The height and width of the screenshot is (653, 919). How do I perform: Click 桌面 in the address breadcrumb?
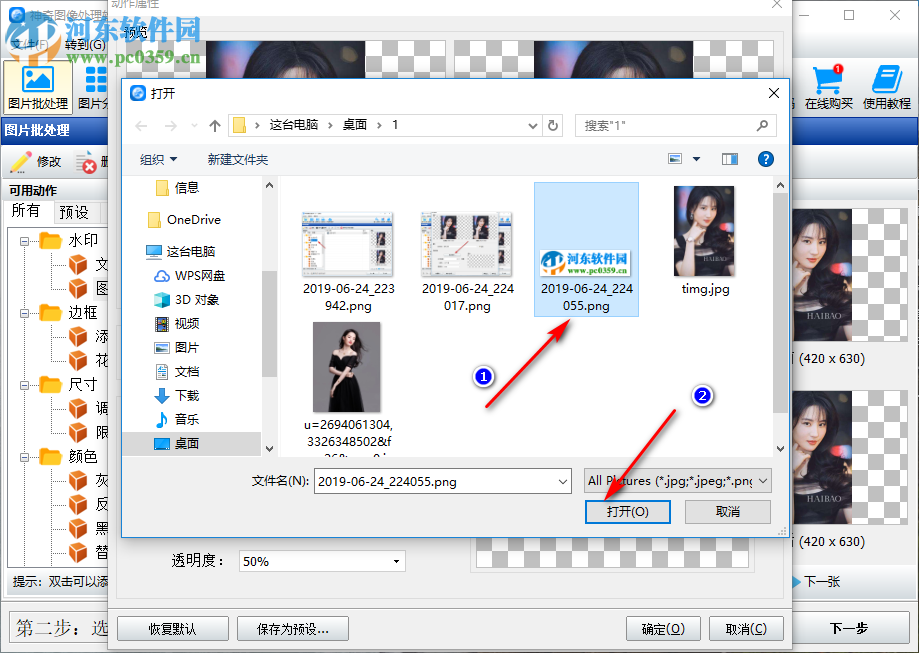[355, 125]
